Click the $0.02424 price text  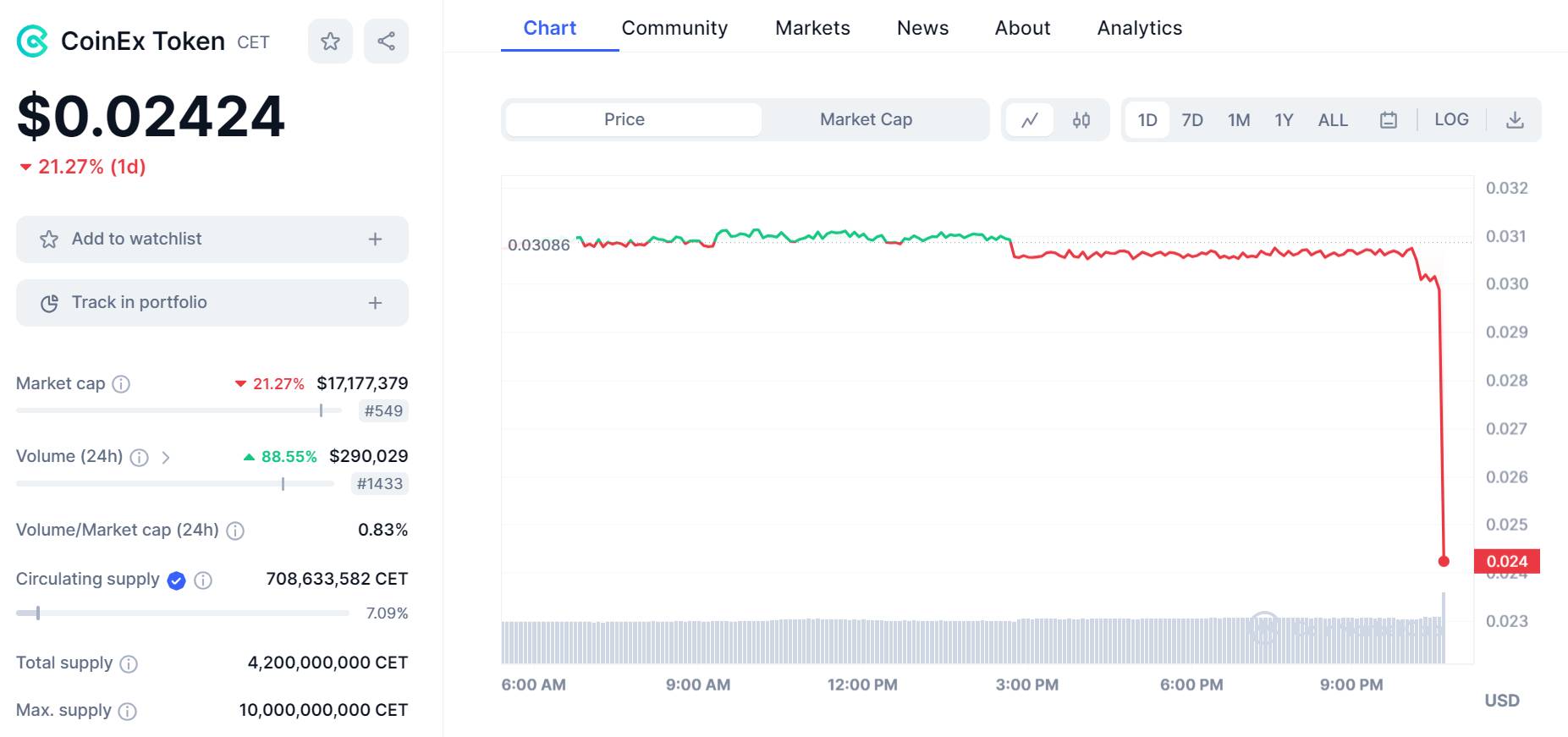pos(151,116)
